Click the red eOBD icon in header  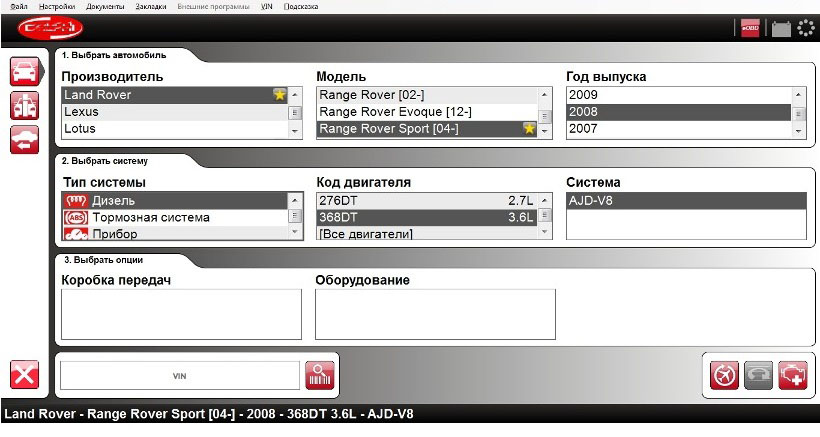pyautogui.click(x=750, y=28)
